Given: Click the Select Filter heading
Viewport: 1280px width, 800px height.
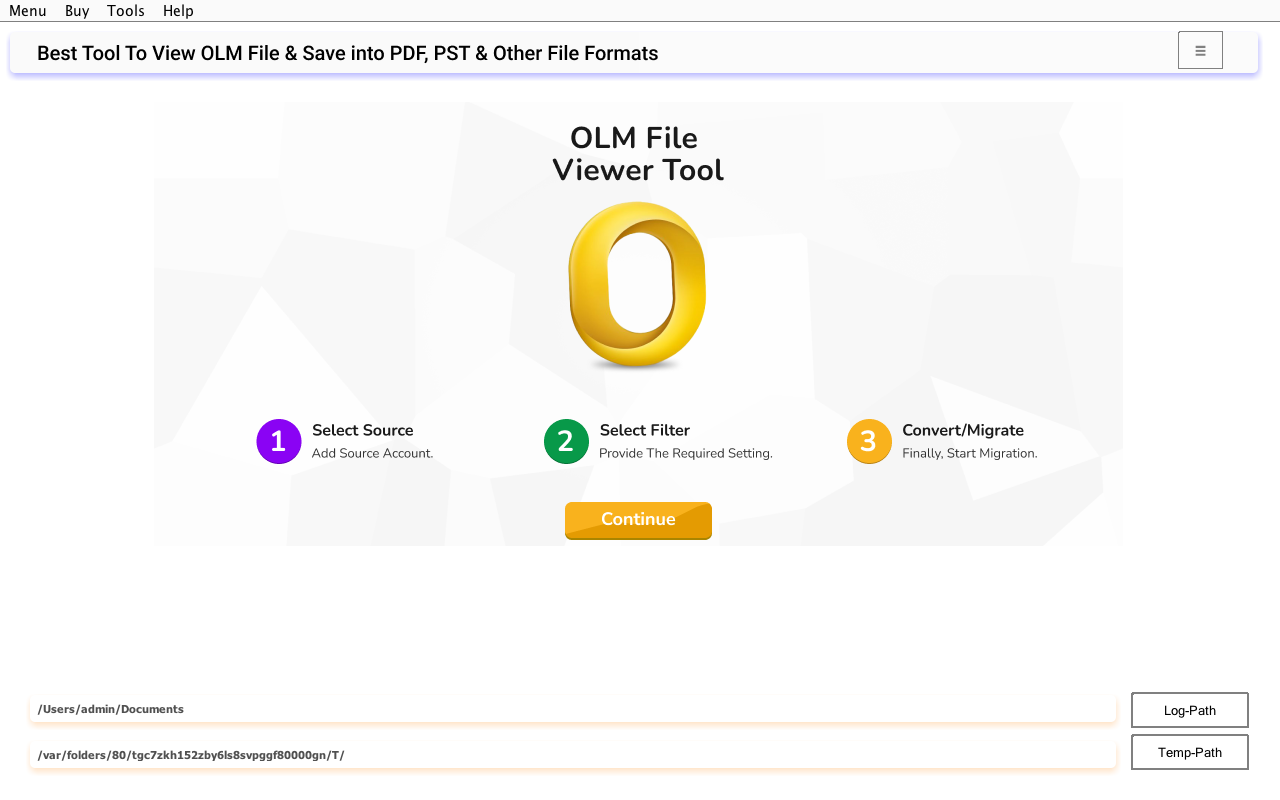Looking at the screenshot, I should 645,430.
